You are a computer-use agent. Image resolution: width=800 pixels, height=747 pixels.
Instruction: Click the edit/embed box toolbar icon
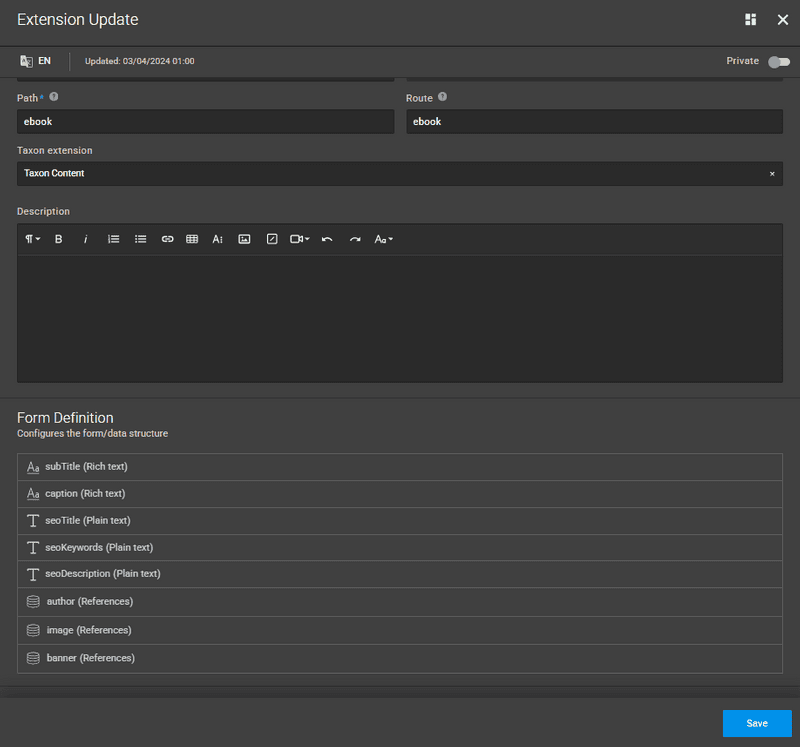(x=272, y=239)
